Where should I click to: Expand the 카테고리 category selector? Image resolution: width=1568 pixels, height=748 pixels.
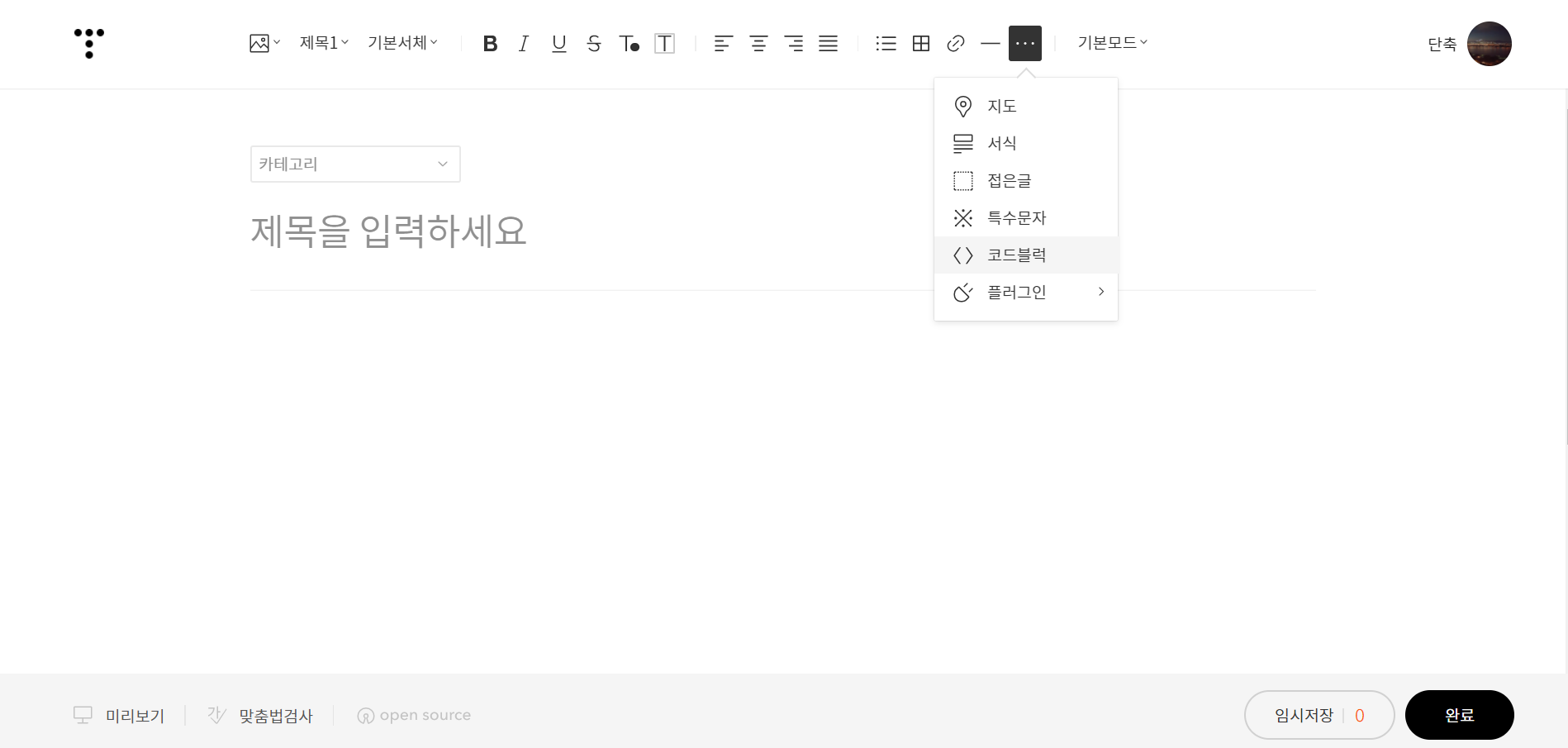click(355, 164)
